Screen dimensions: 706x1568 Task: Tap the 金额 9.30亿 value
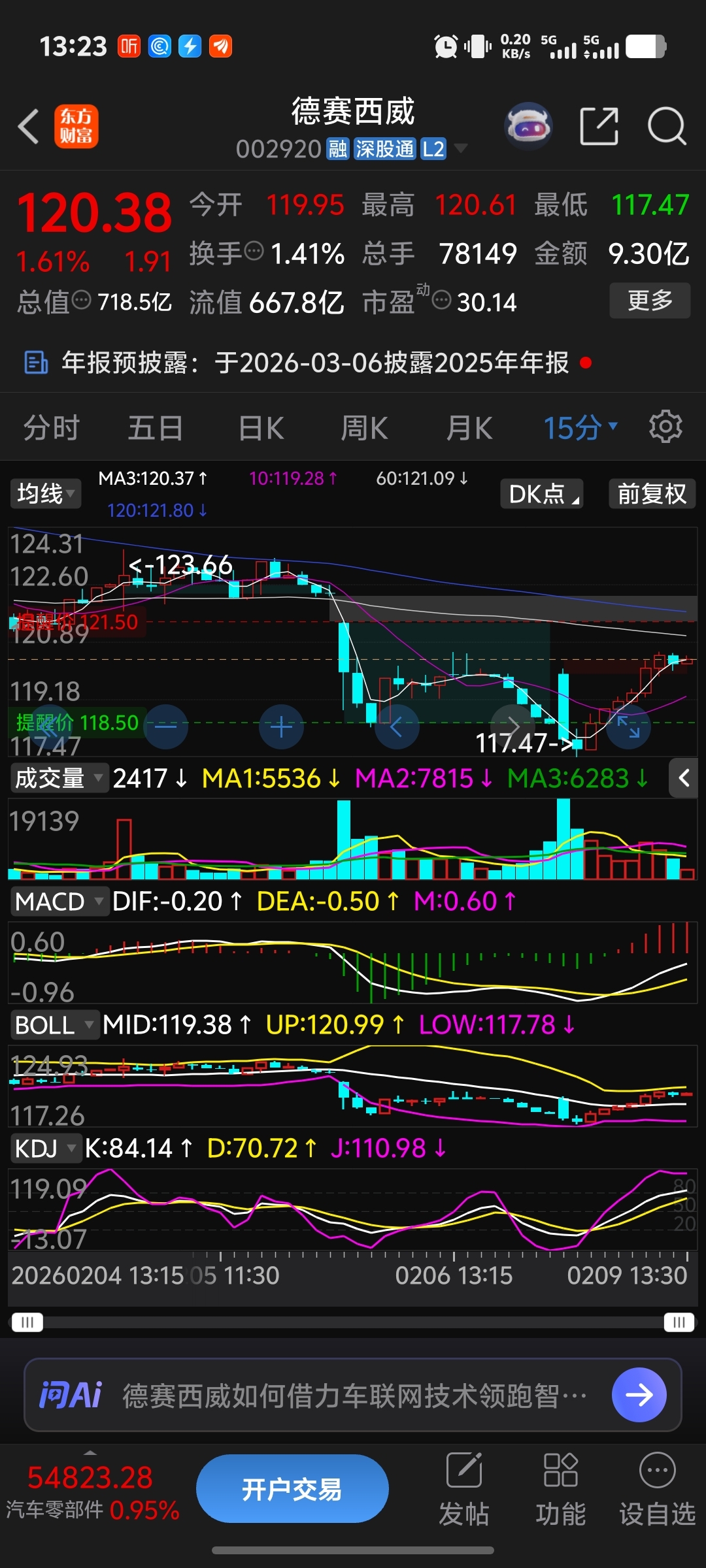[x=648, y=253]
